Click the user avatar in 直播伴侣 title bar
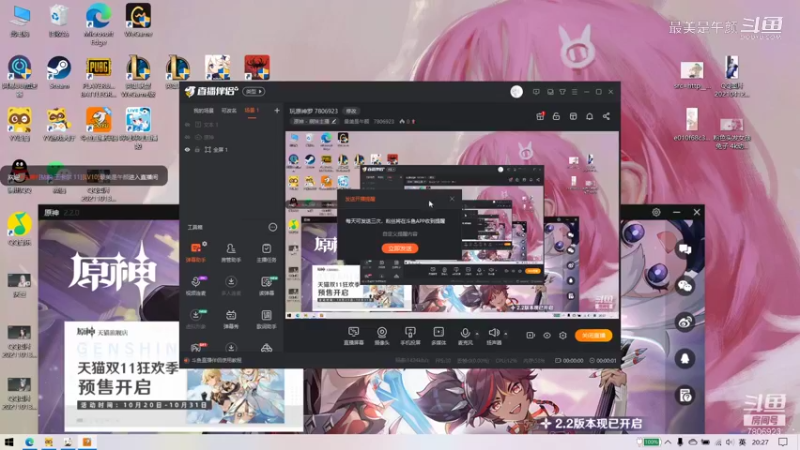This screenshot has width=800, height=450. [516, 92]
